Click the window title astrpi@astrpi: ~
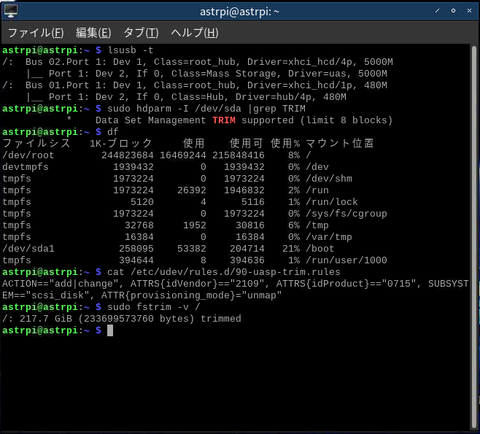 [x=239, y=12]
